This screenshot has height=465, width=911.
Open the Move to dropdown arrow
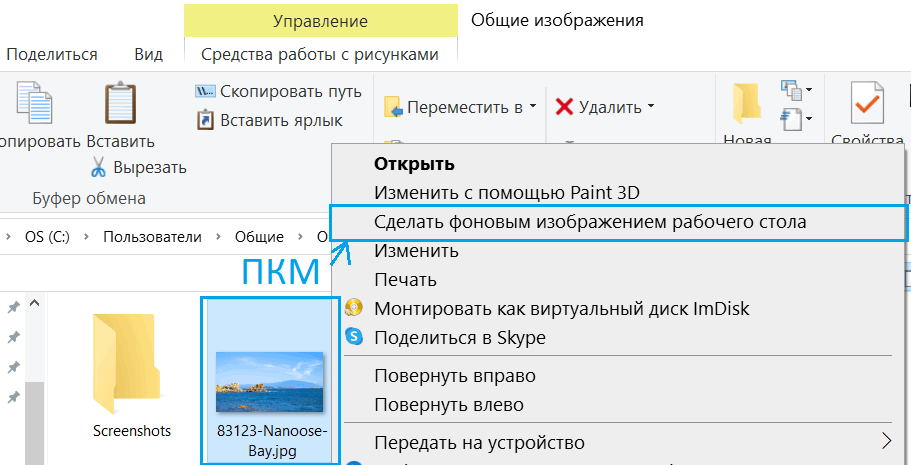[533, 106]
